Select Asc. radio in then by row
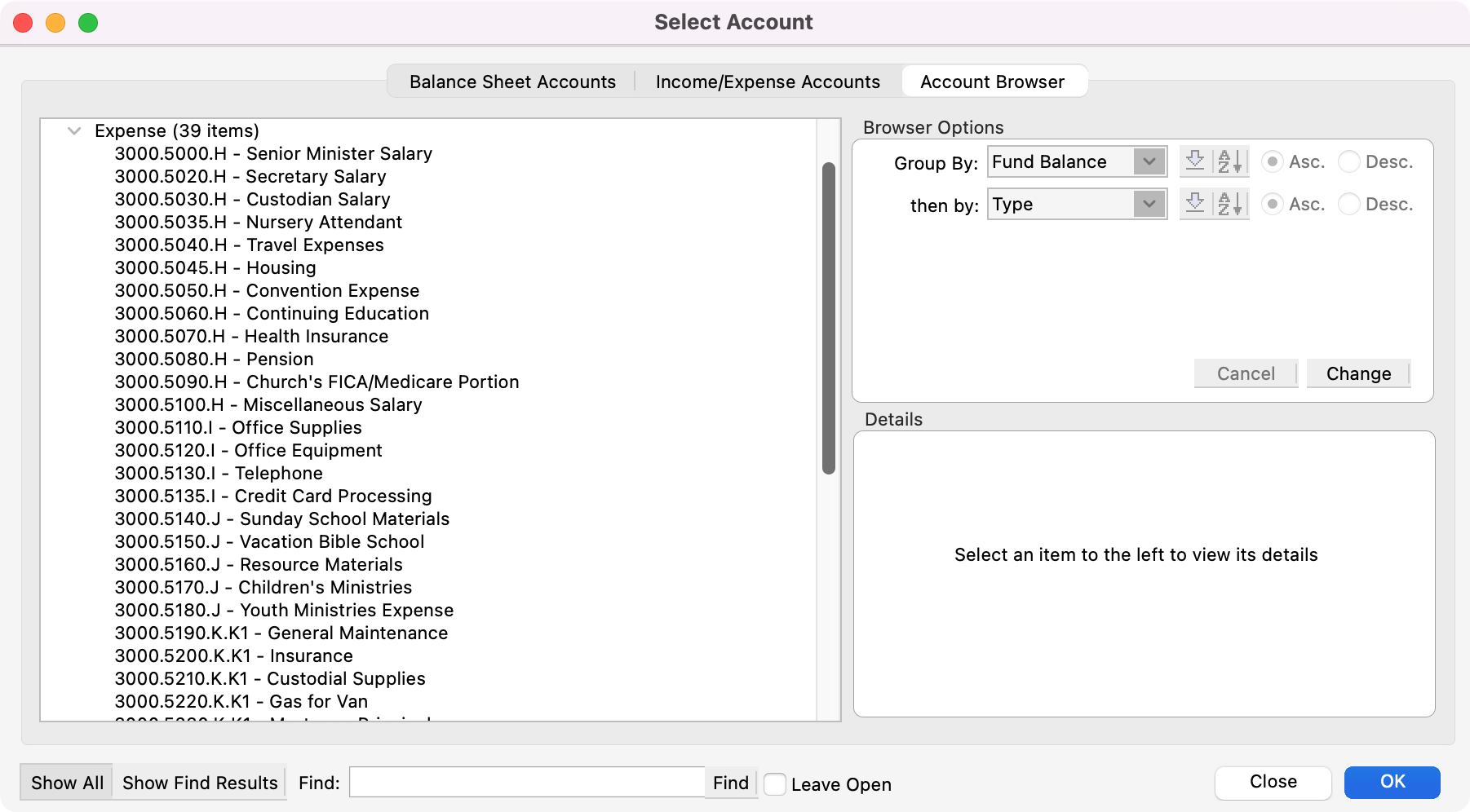The image size is (1470, 812). (x=1272, y=204)
